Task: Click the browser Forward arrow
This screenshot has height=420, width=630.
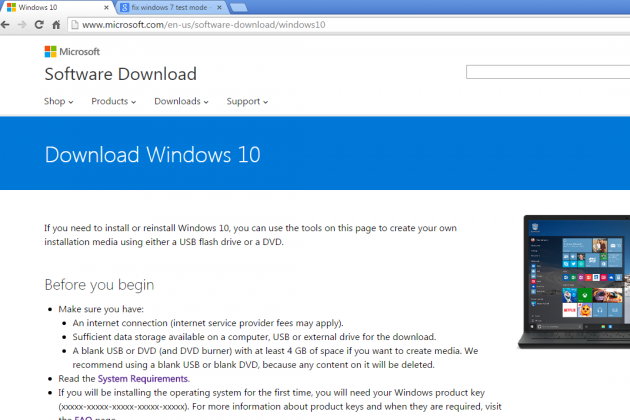Action: tap(22, 25)
